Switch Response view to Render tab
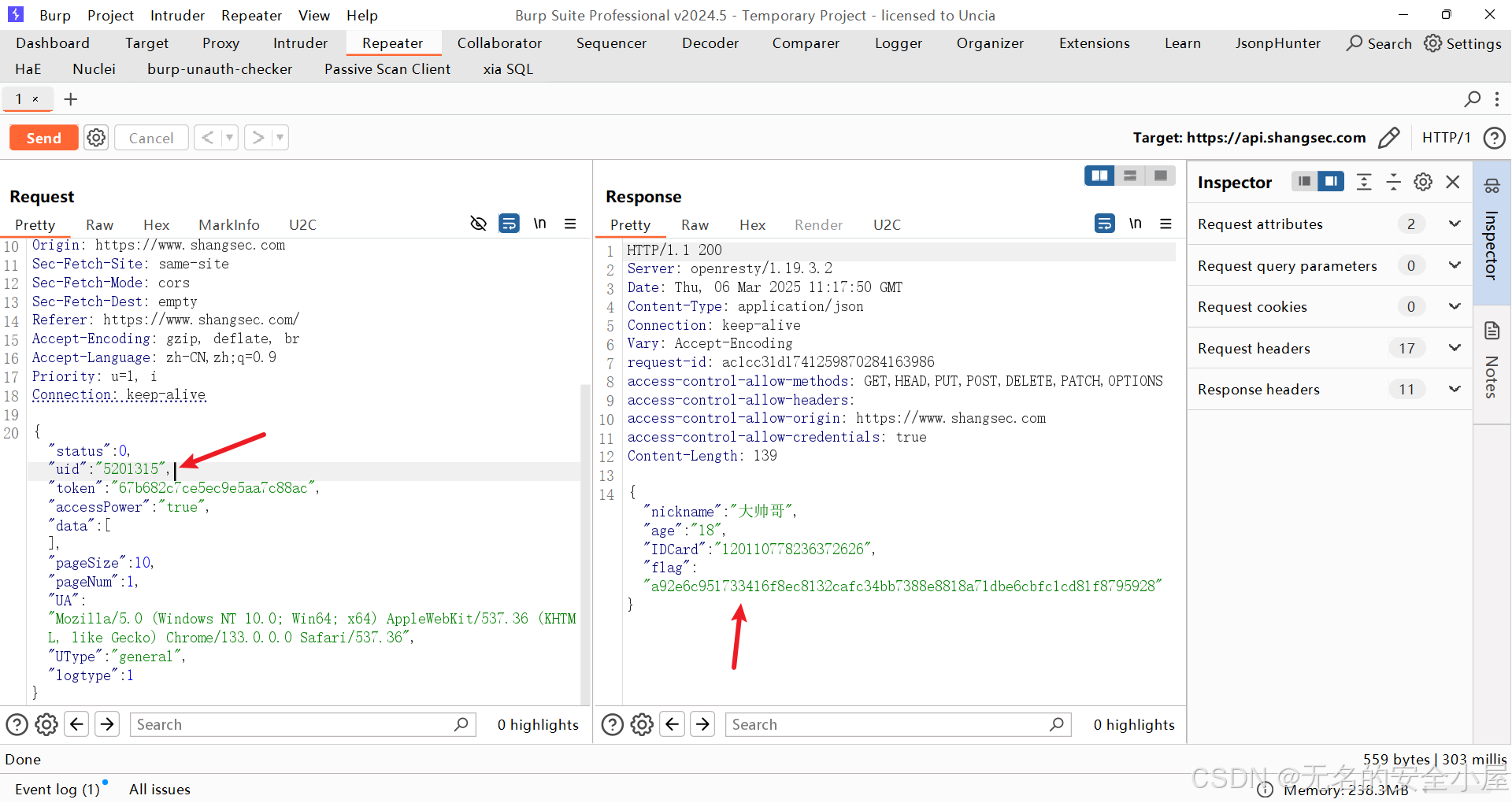This screenshot has height=803, width=1512. click(818, 225)
